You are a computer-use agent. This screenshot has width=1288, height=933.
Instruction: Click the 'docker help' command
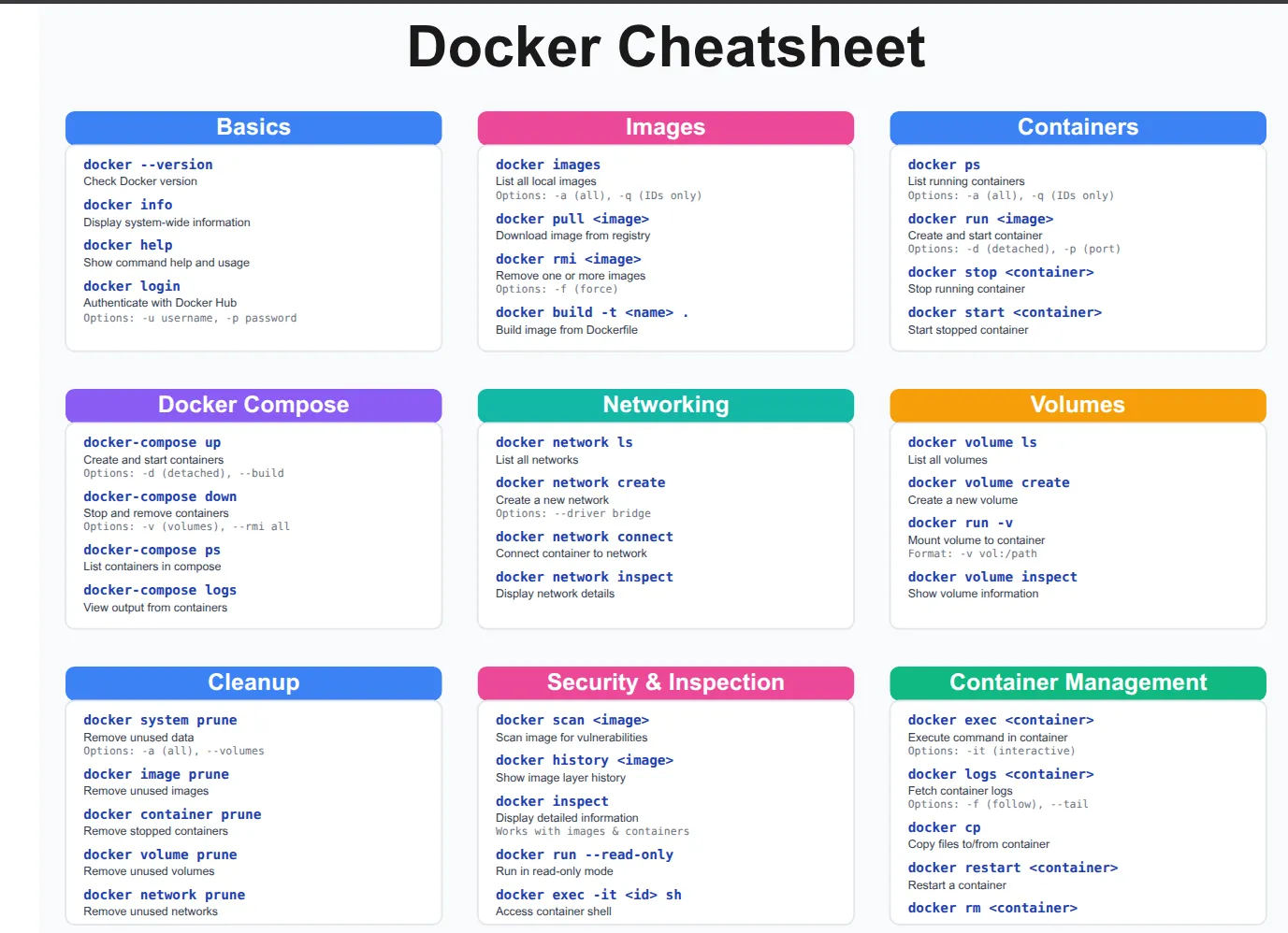click(x=128, y=245)
